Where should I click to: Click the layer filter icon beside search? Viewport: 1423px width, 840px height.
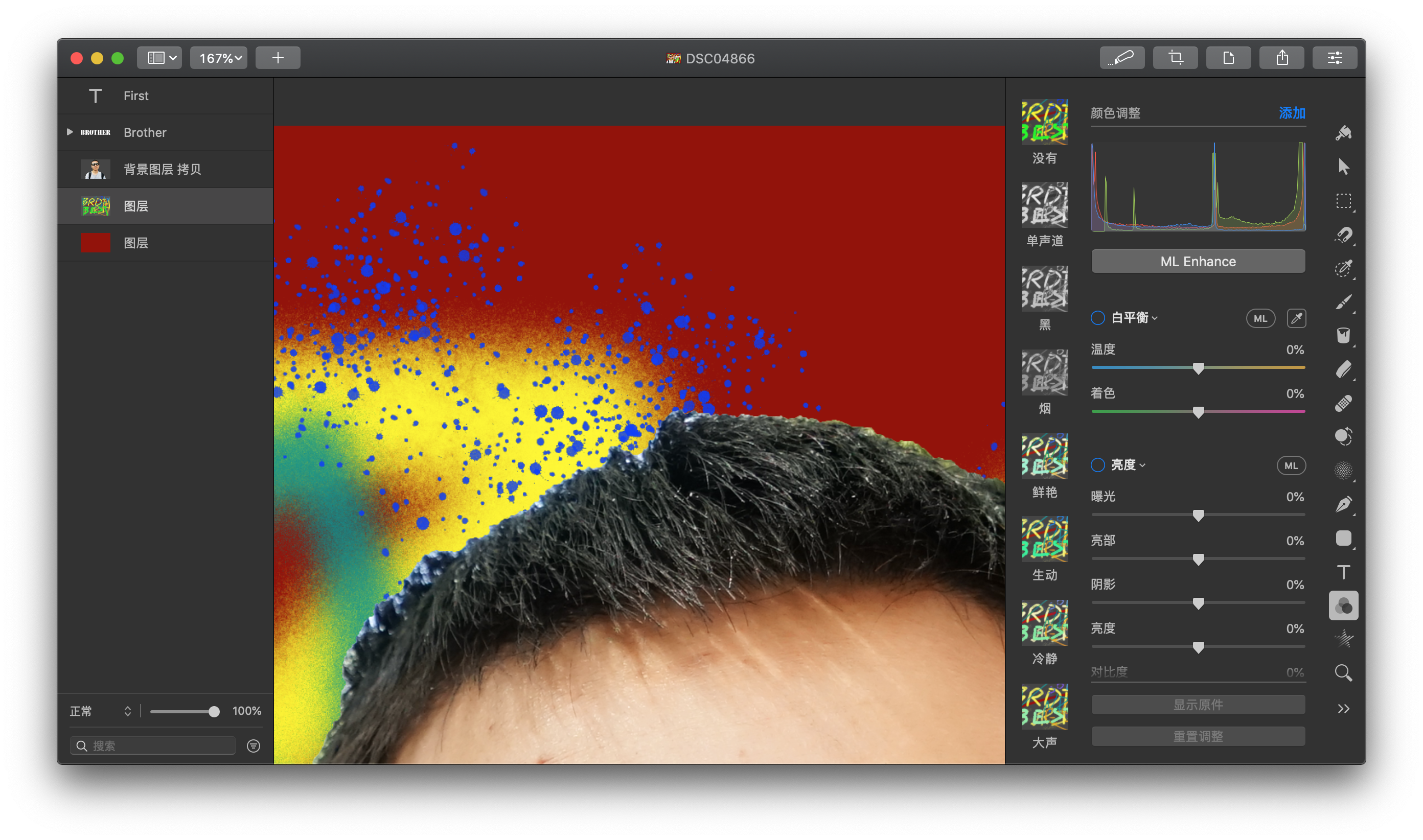click(253, 746)
